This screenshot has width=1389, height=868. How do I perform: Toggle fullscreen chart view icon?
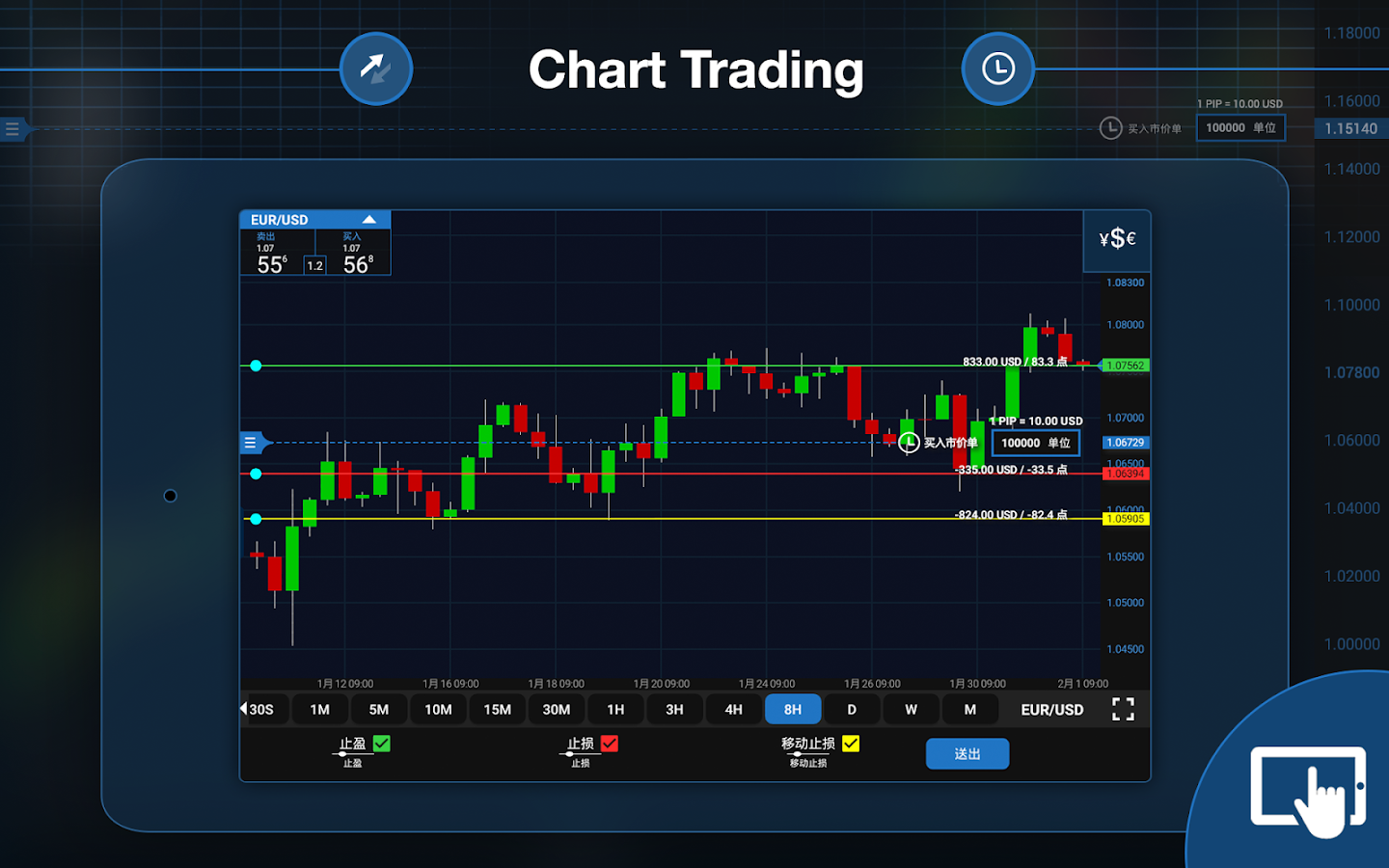[x=1123, y=710]
